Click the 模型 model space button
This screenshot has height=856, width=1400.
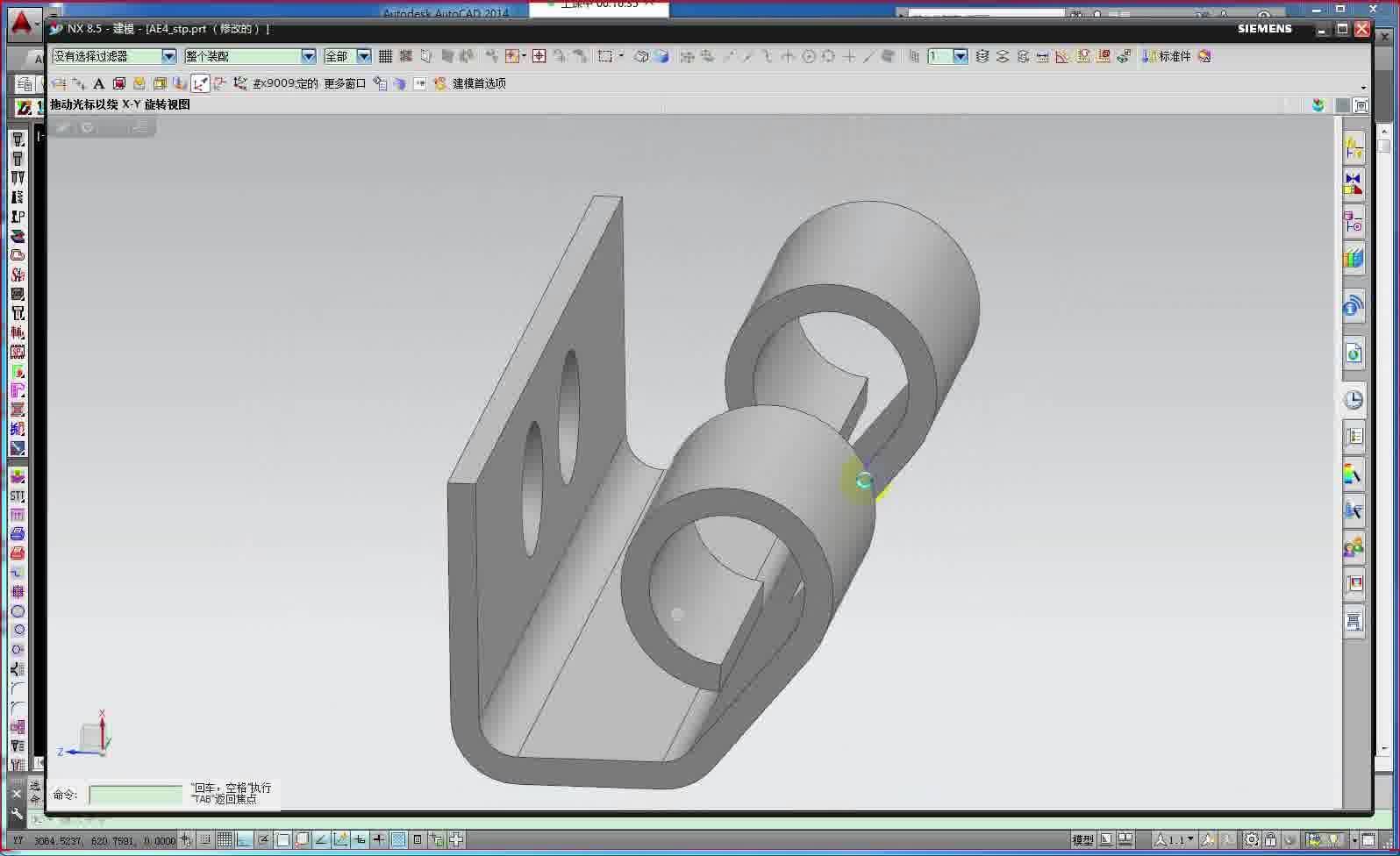(x=1082, y=839)
